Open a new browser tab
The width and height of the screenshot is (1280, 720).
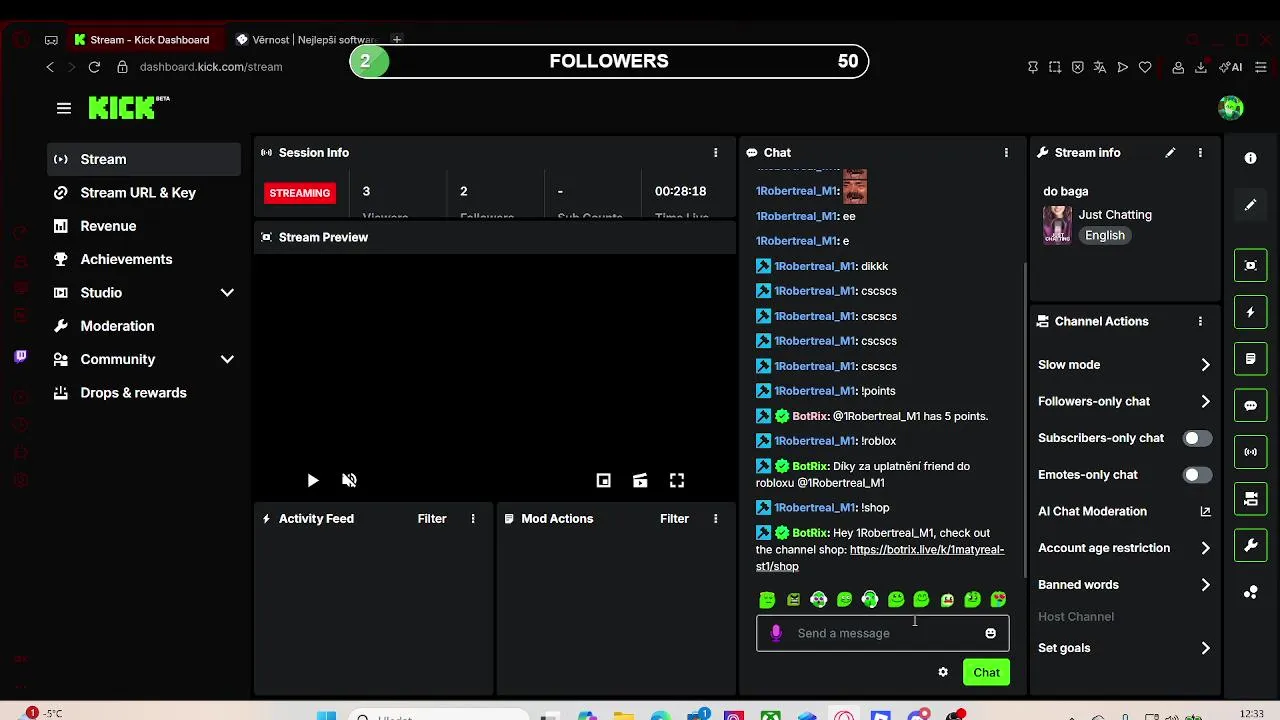click(397, 40)
